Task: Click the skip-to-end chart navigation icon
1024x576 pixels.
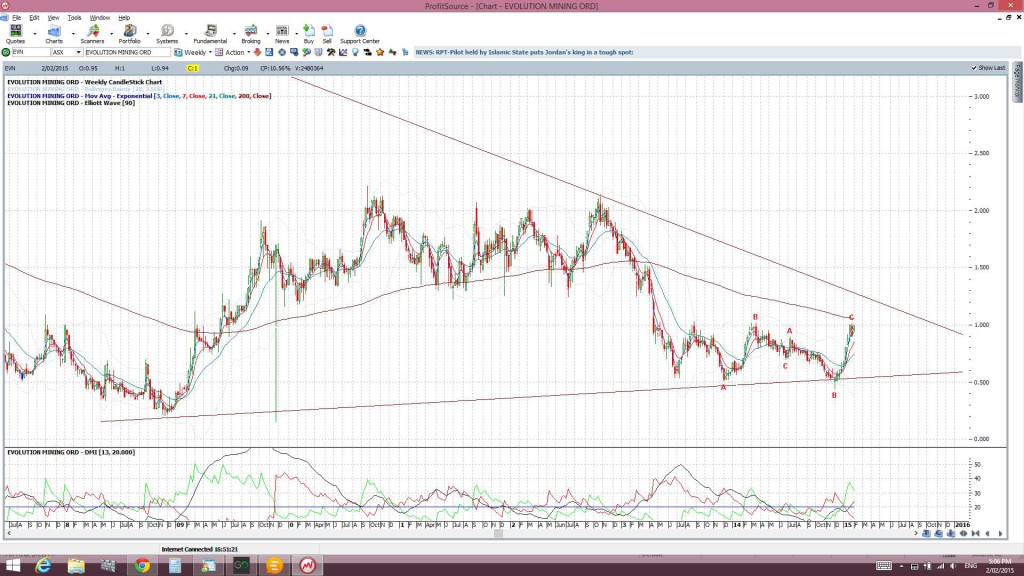Action: point(976,534)
